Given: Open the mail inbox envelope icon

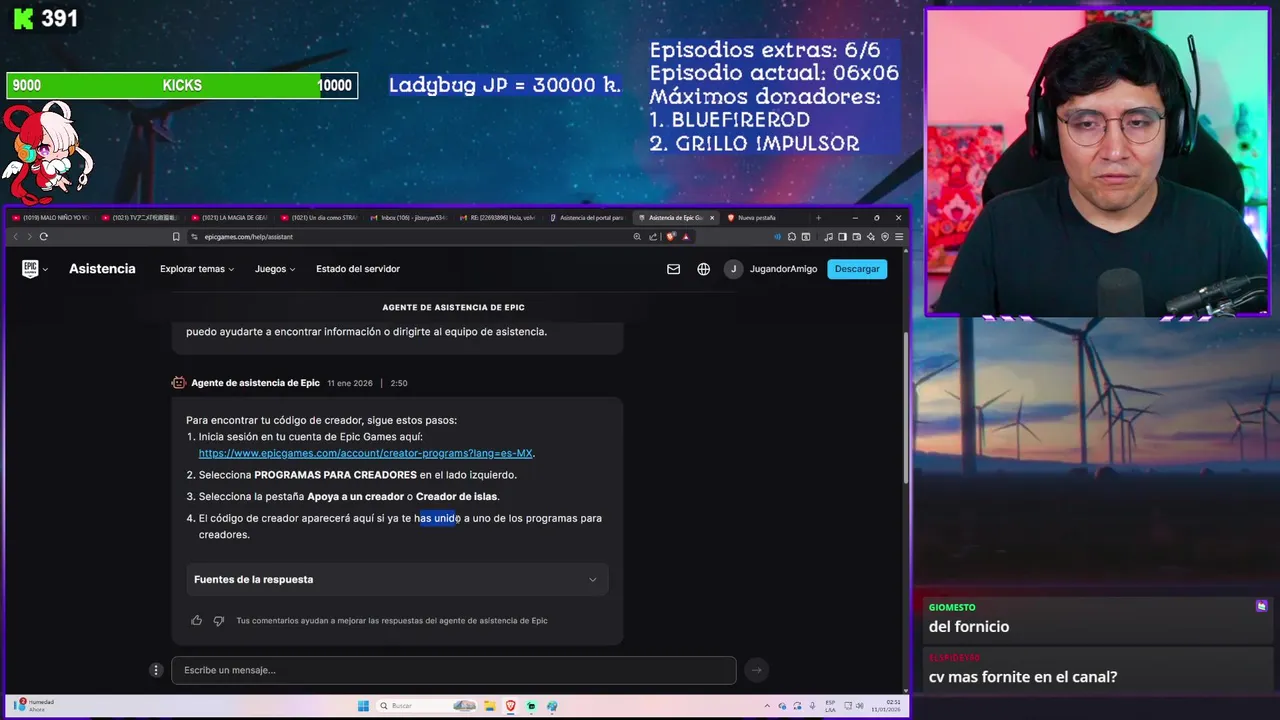Looking at the screenshot, I should pyautogui.click(x=673, y=269).
